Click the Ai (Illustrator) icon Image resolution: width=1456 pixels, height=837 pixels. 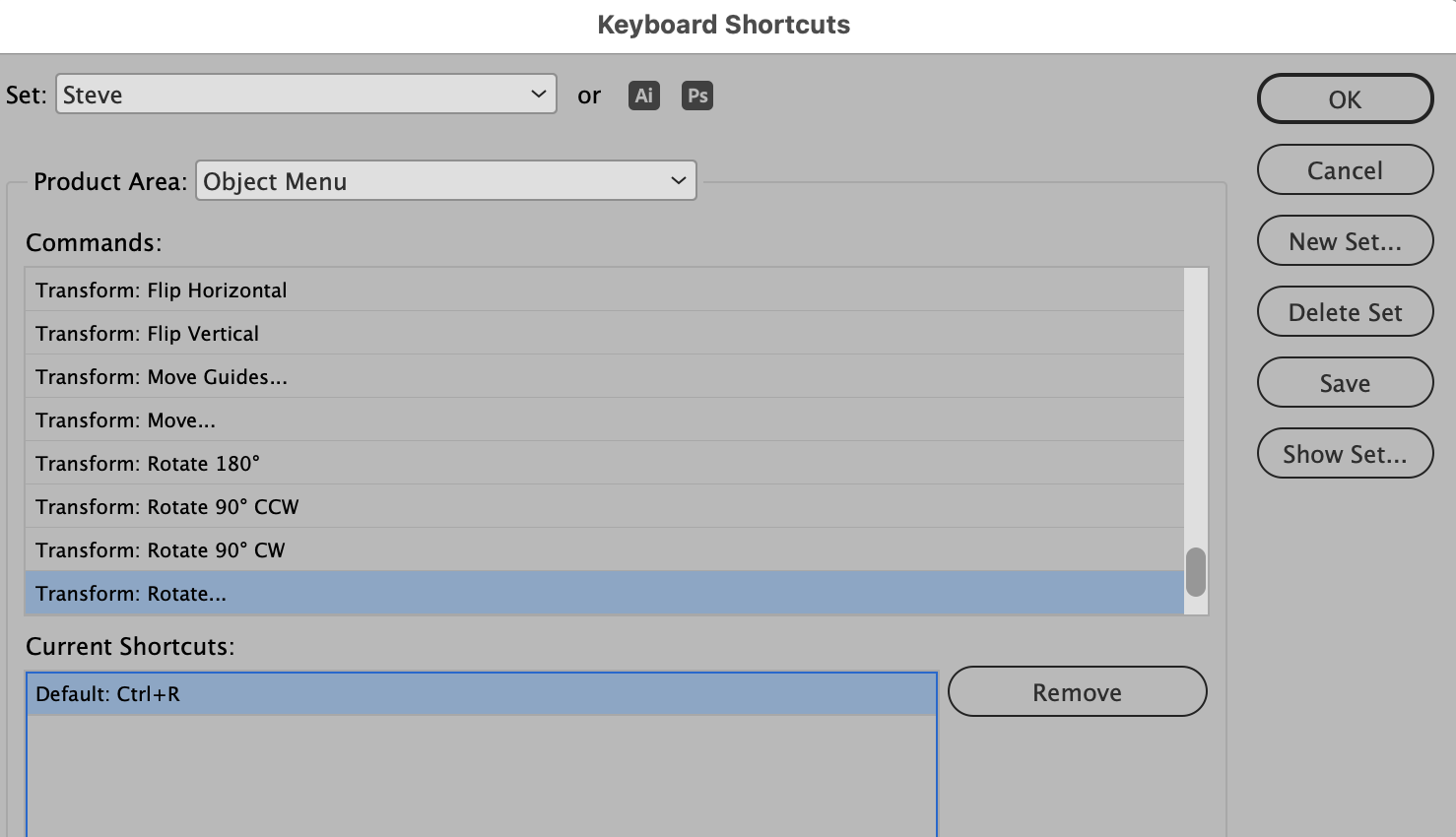pos(643,95)
